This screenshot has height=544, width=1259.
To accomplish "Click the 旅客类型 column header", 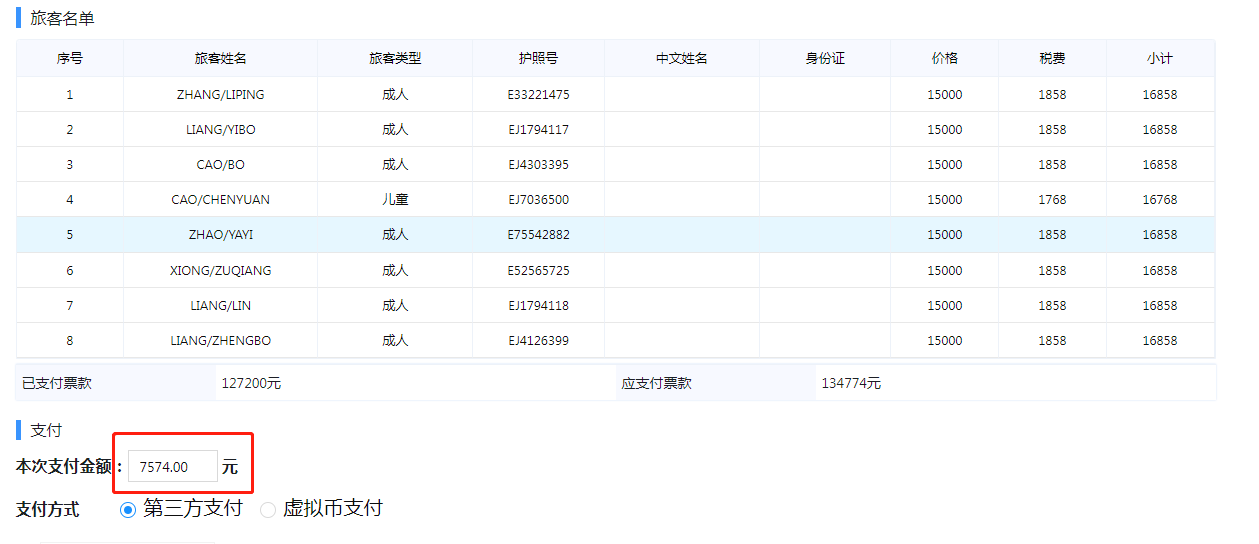I will click(x=395, y=59).
